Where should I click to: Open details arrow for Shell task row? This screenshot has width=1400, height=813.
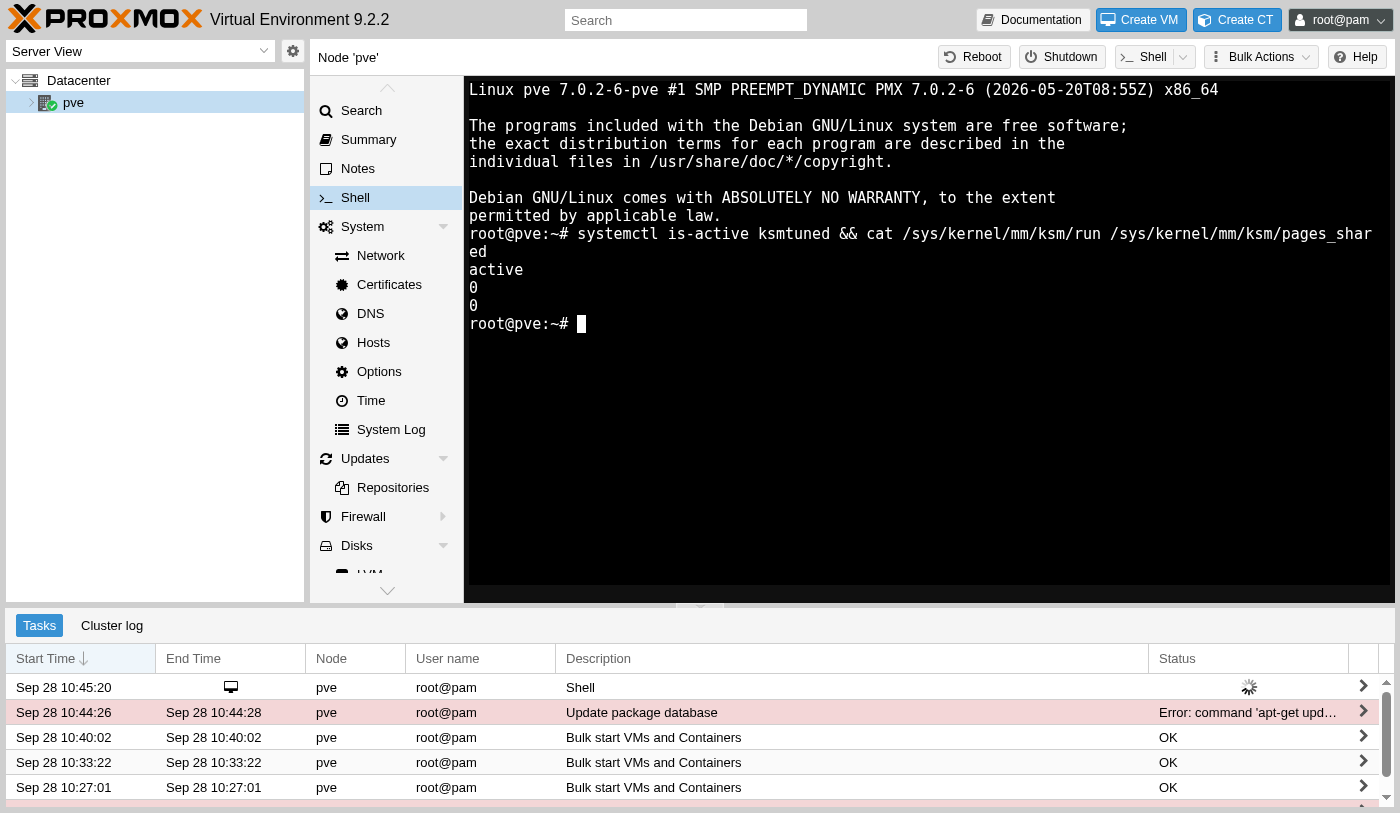[x=1363, y=686]
